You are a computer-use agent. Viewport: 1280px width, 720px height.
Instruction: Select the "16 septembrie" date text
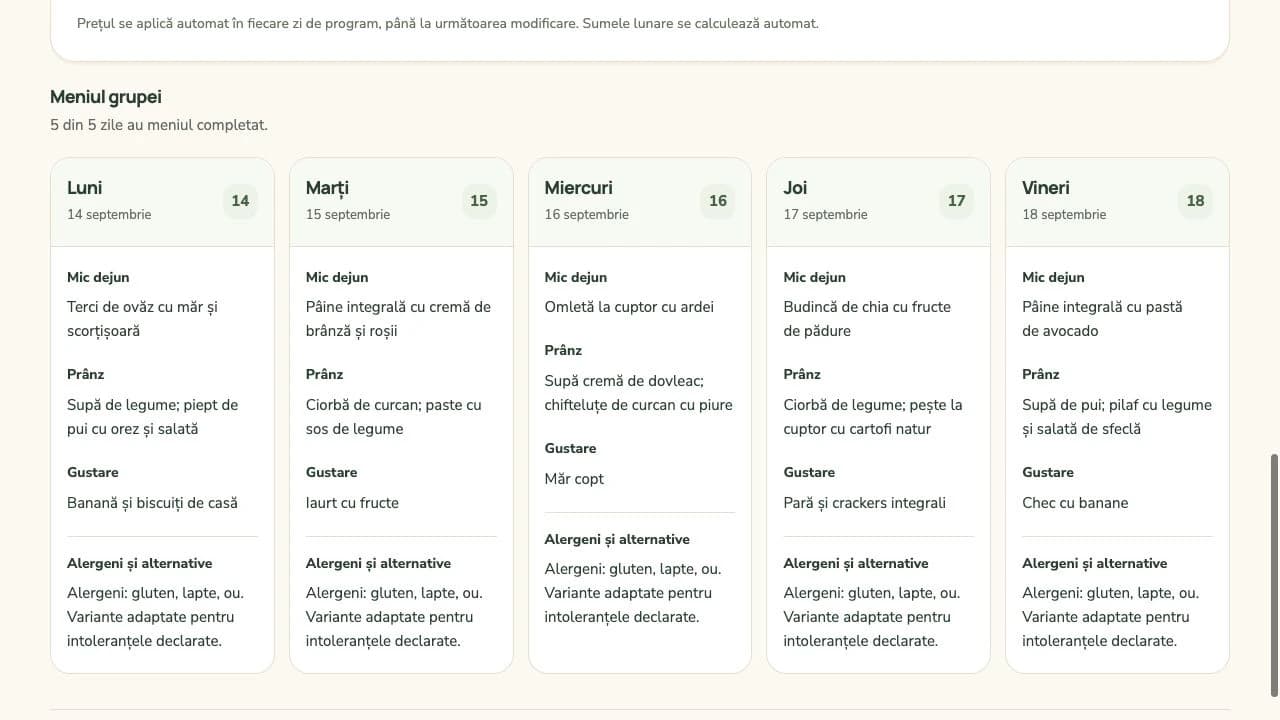(x=587, y=215)
